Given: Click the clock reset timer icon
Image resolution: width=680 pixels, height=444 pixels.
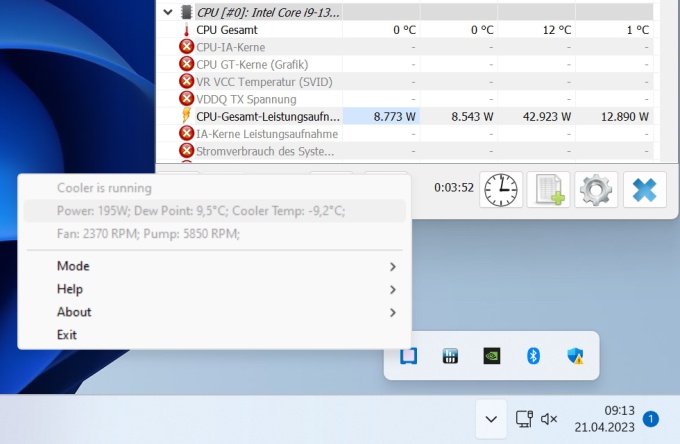Looking at the screenshot, I should [x=501, y=190].
